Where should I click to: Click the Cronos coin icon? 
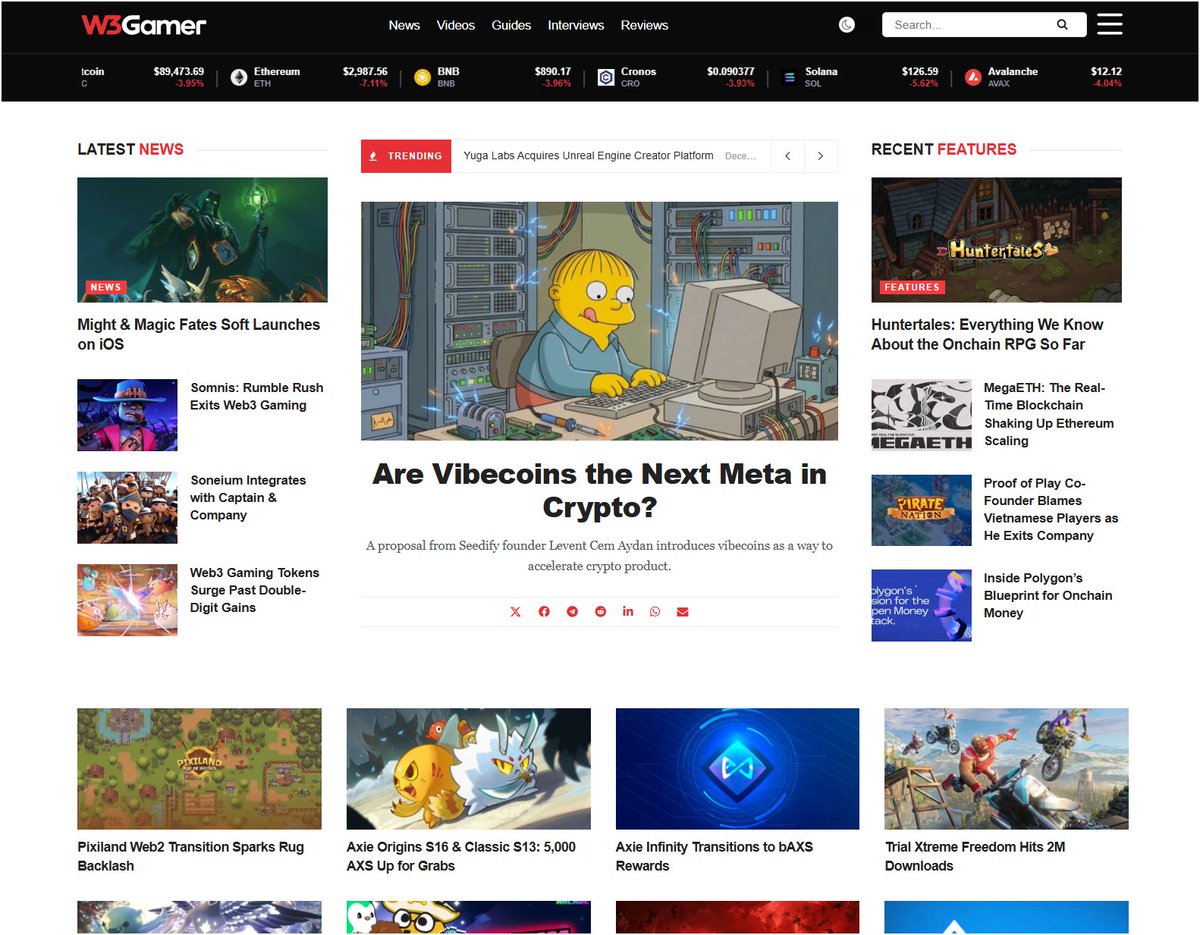[x=606, y=77]
